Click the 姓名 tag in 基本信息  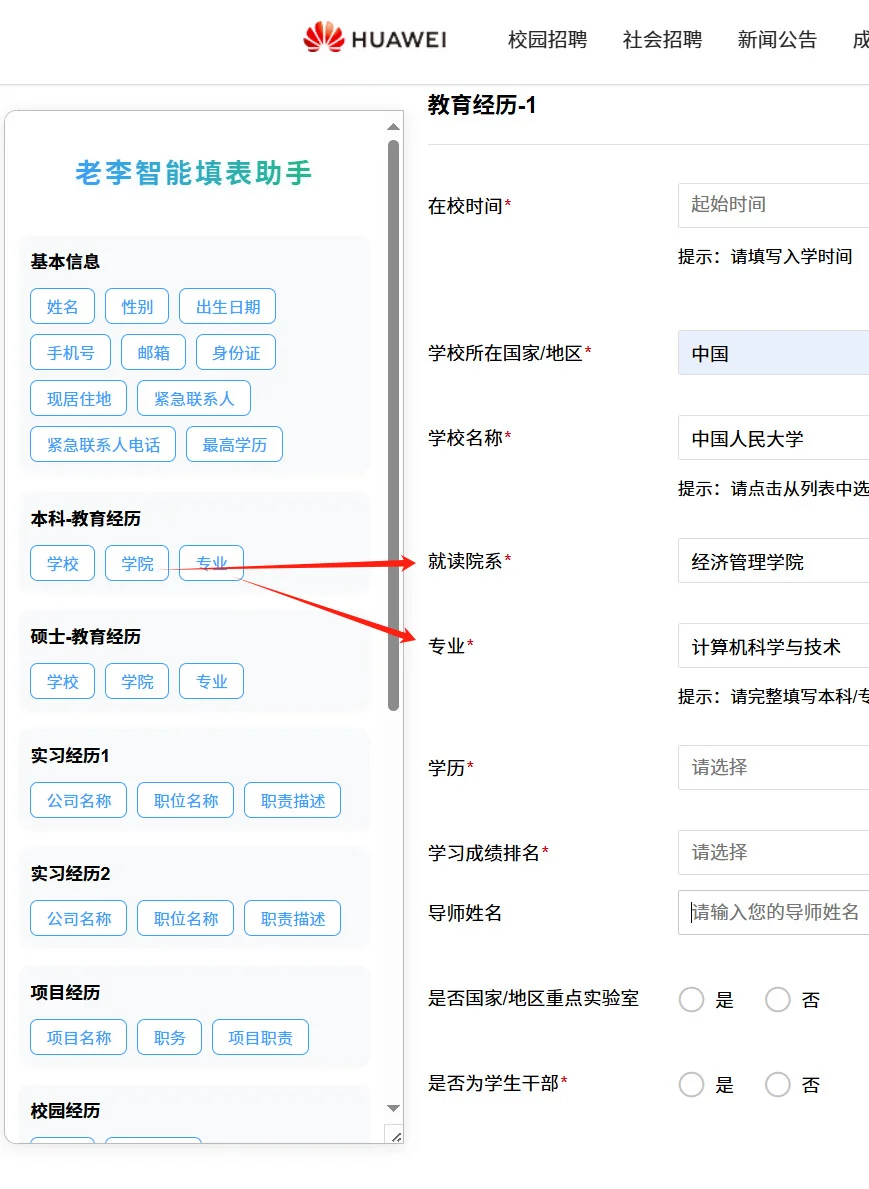(x=62, y=306)
